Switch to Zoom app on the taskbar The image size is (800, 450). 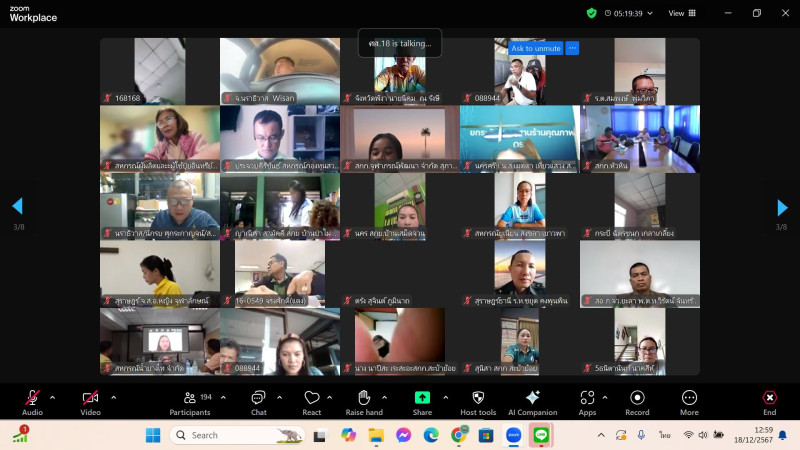(x=513, y=435)
